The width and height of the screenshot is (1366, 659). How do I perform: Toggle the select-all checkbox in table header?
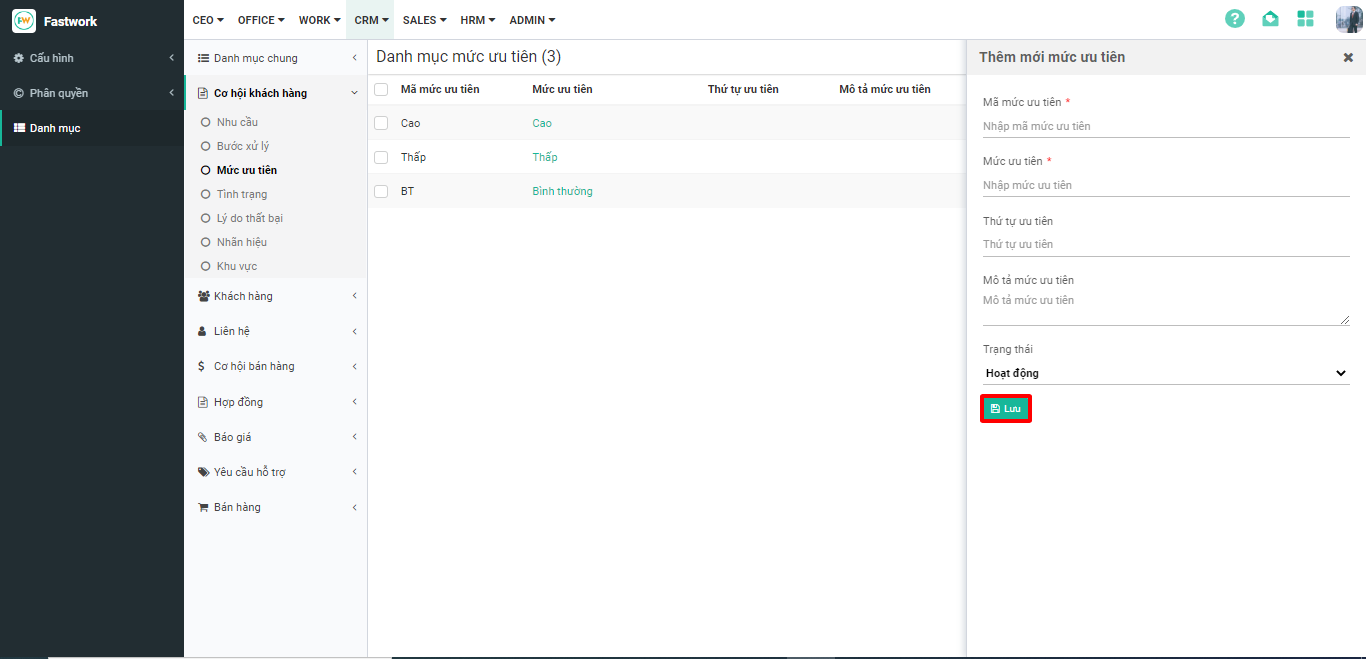[381, 89]
